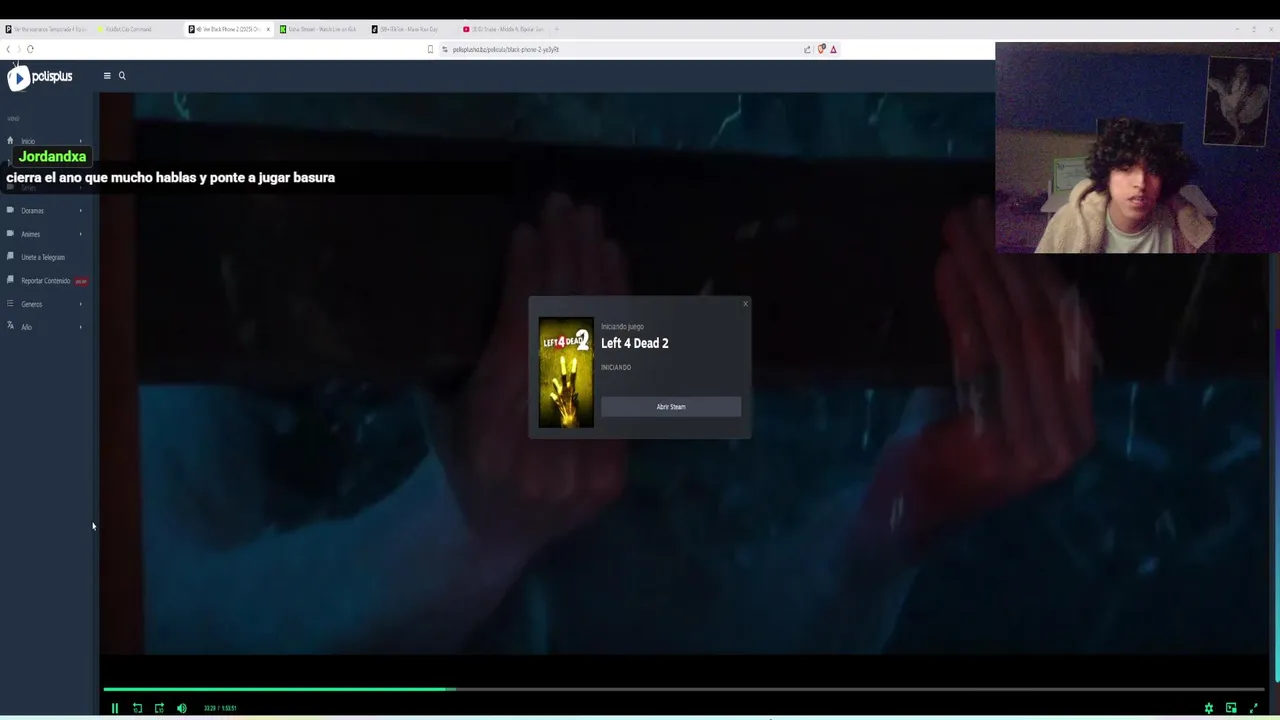1280x720 pixels.
Task: Open Reportar Contenido in sidebar
Action: coord(45,281)
